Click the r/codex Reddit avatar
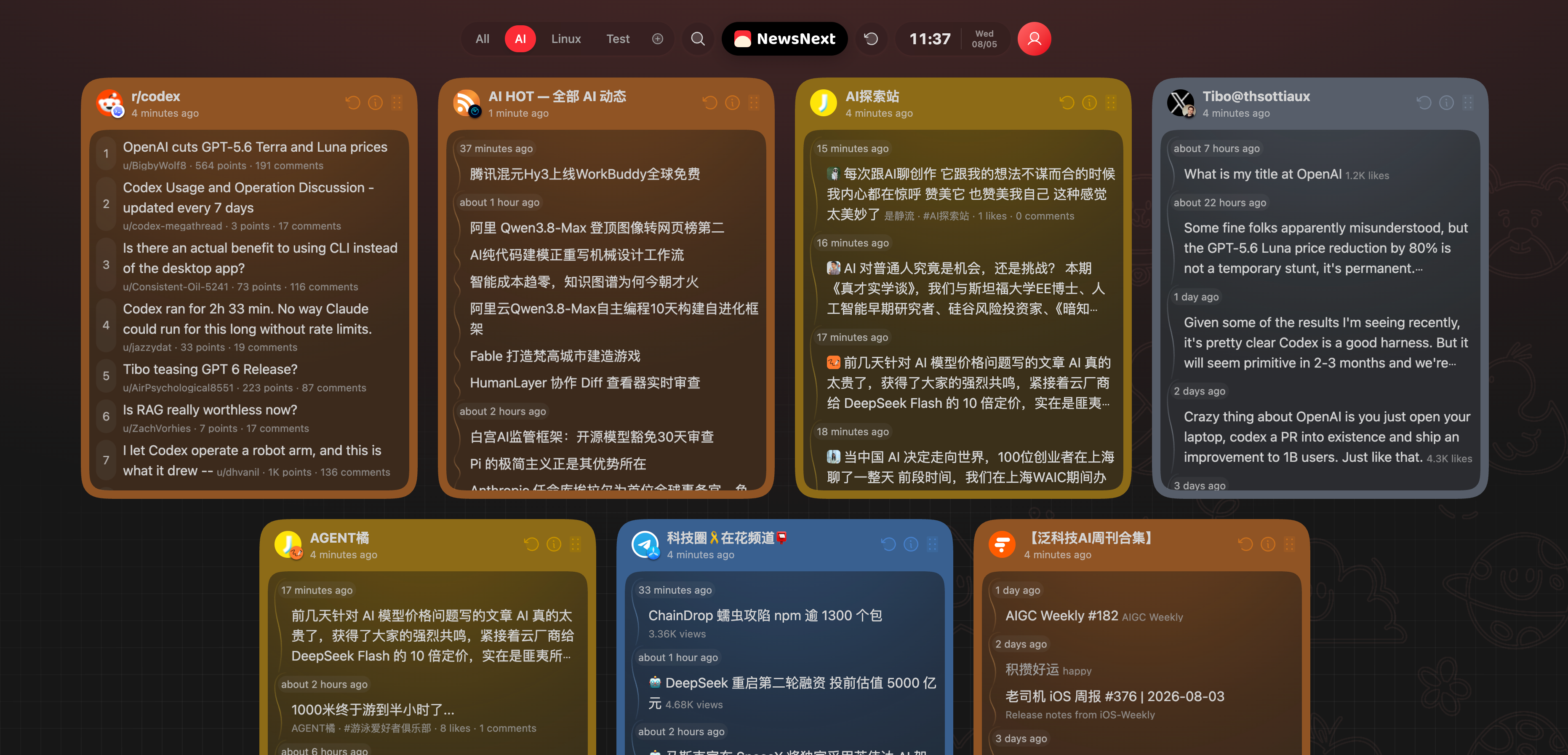The height and width of the screenshot is (755, 1568). [x=110, y=104]
